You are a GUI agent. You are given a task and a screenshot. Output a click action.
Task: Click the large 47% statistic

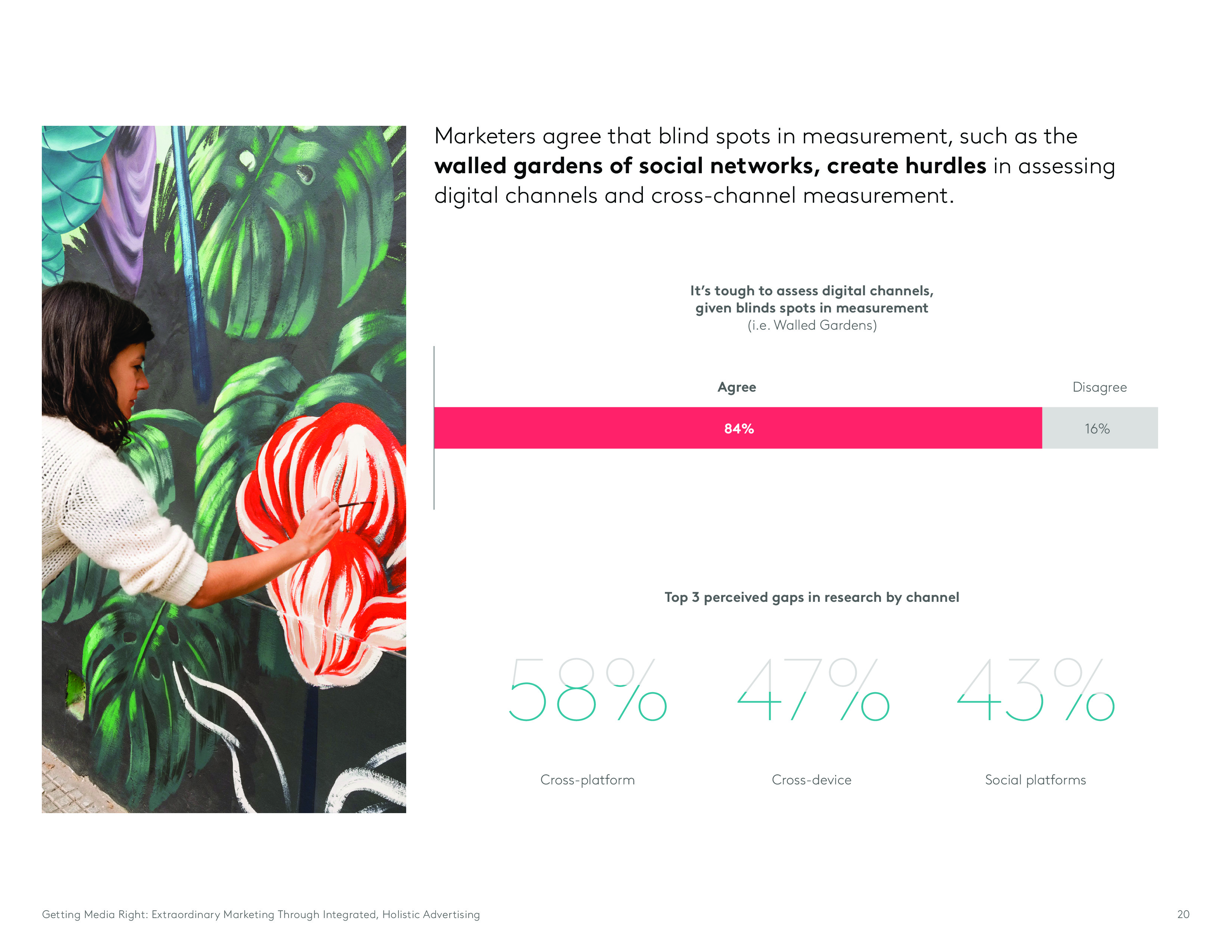[x=813, y=690]
